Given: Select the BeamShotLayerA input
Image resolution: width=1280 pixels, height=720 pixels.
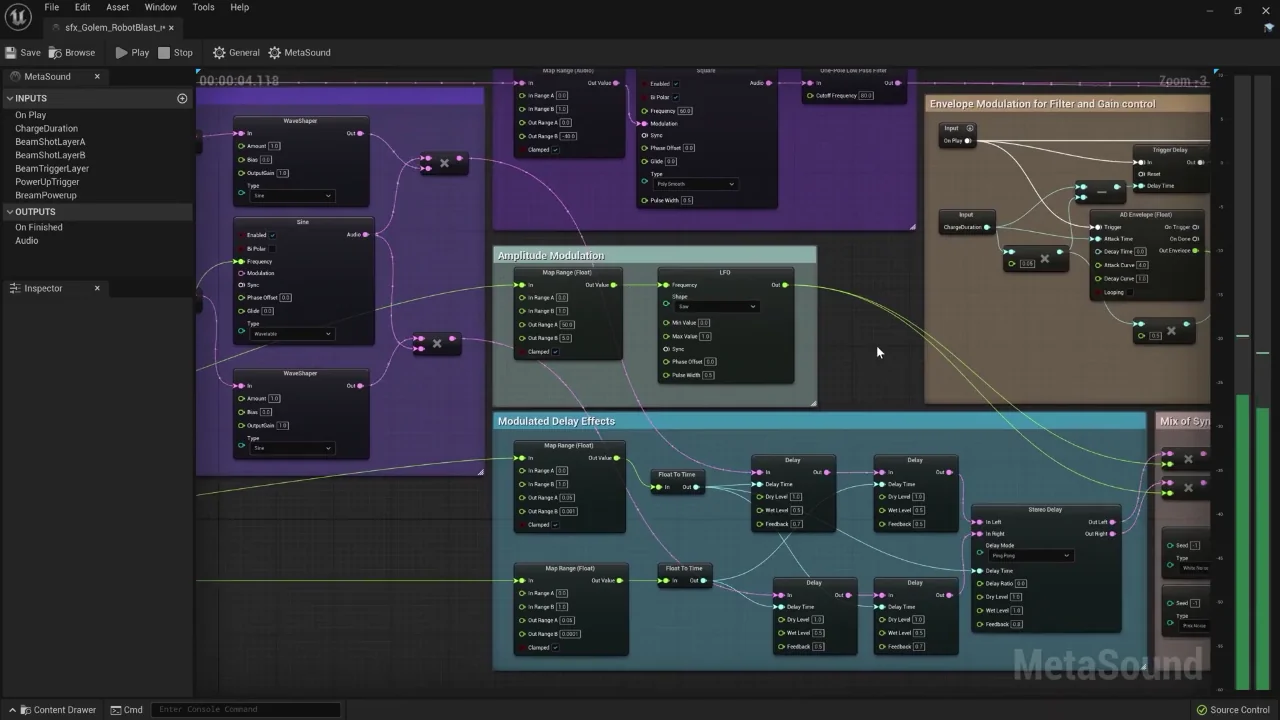Looking at the screenshot, I should (50, 142).
